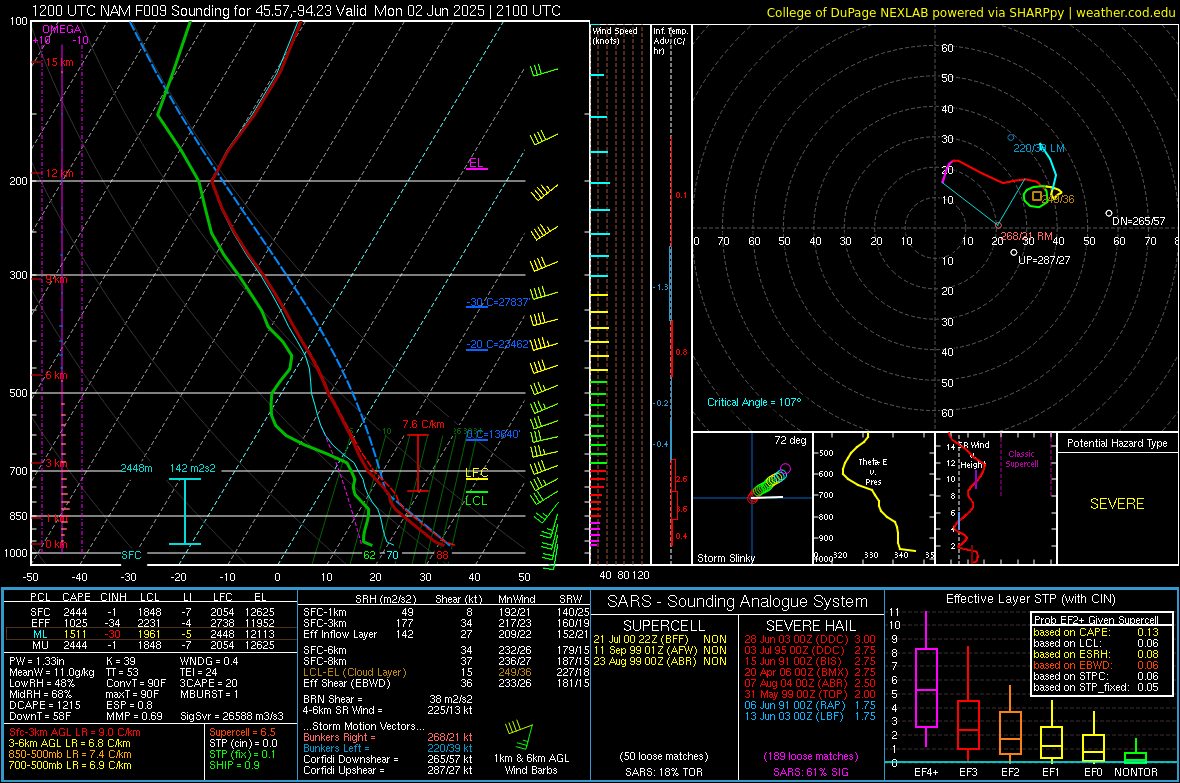Click the 2448m cyan label
Image resolution: width=1180 pixels, height=783 pixels.
pos(136,468)
